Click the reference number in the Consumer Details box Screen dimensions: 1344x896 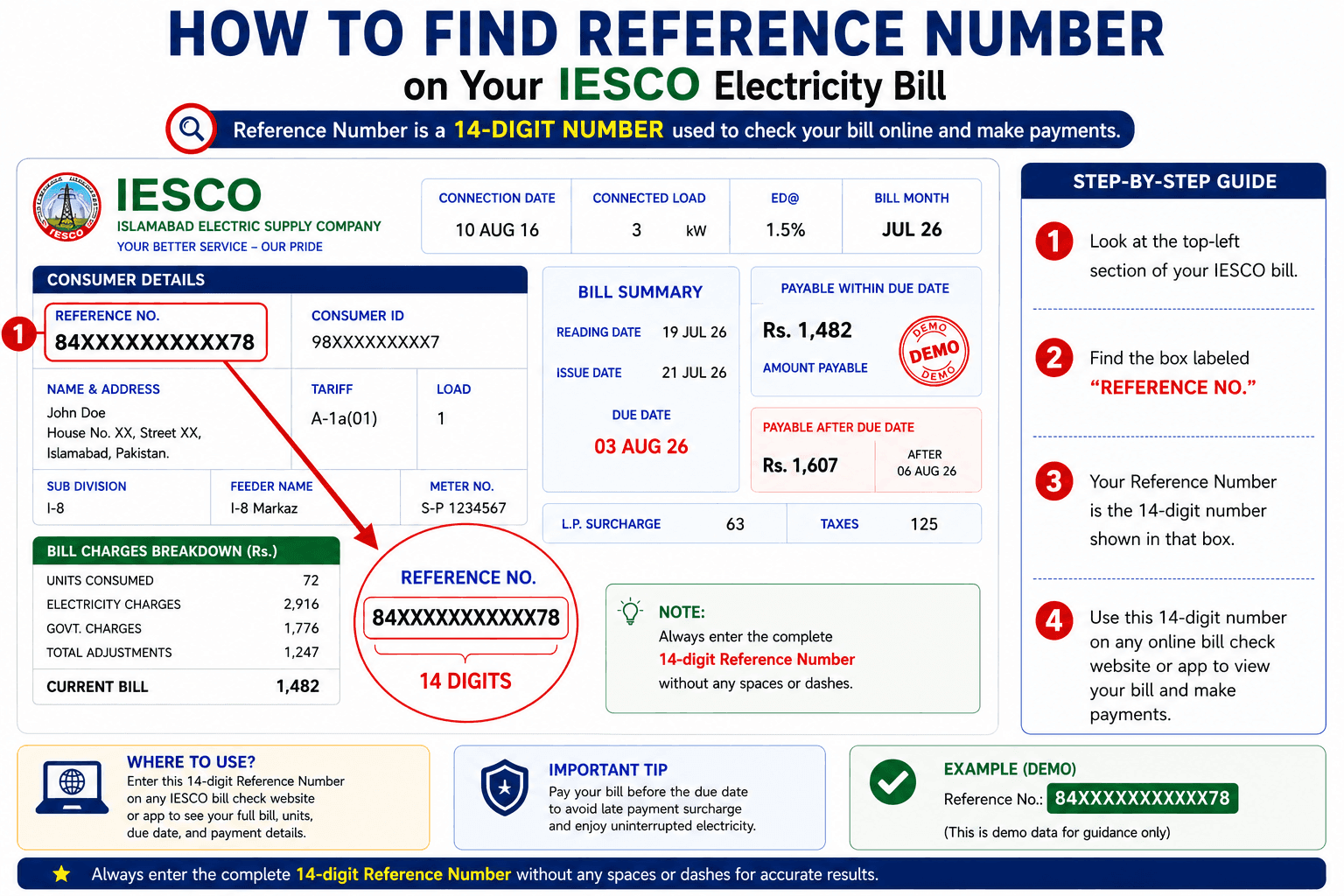(155, 342)
